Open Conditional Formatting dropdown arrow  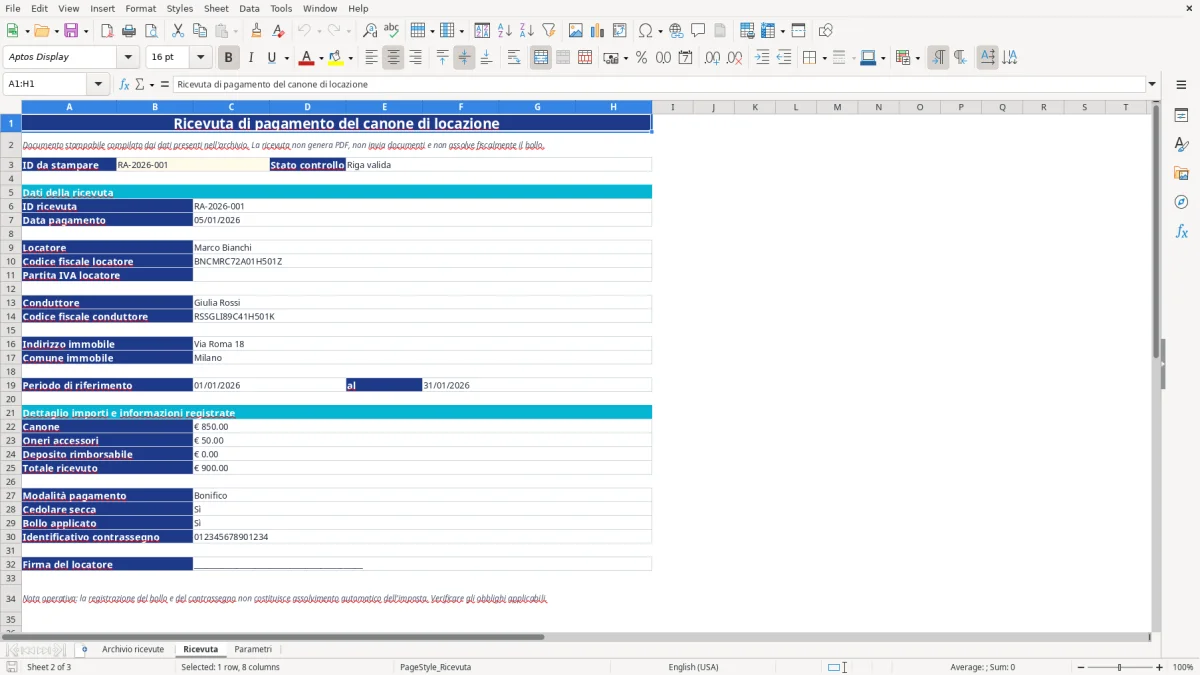917,58
